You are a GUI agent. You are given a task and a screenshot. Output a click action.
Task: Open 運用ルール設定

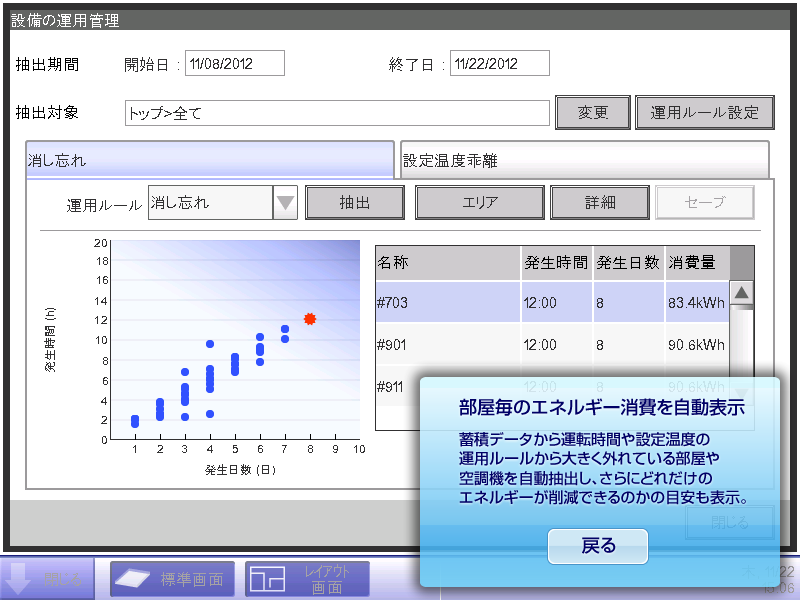(705, 113)
